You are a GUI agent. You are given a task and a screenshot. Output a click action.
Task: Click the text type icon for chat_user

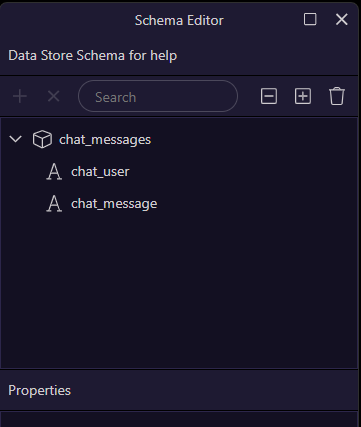coord(54,172)
